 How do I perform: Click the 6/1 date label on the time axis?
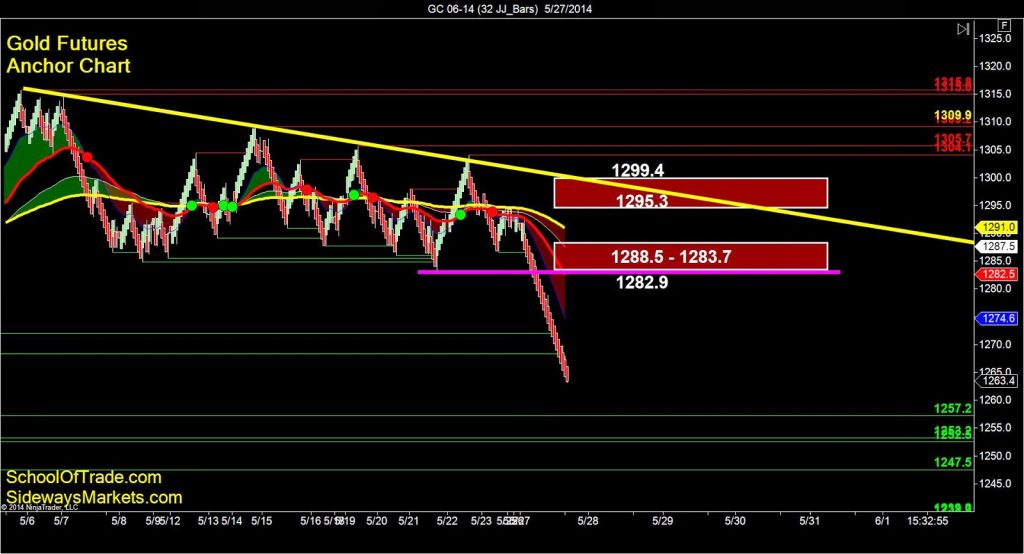click(882, 521)
